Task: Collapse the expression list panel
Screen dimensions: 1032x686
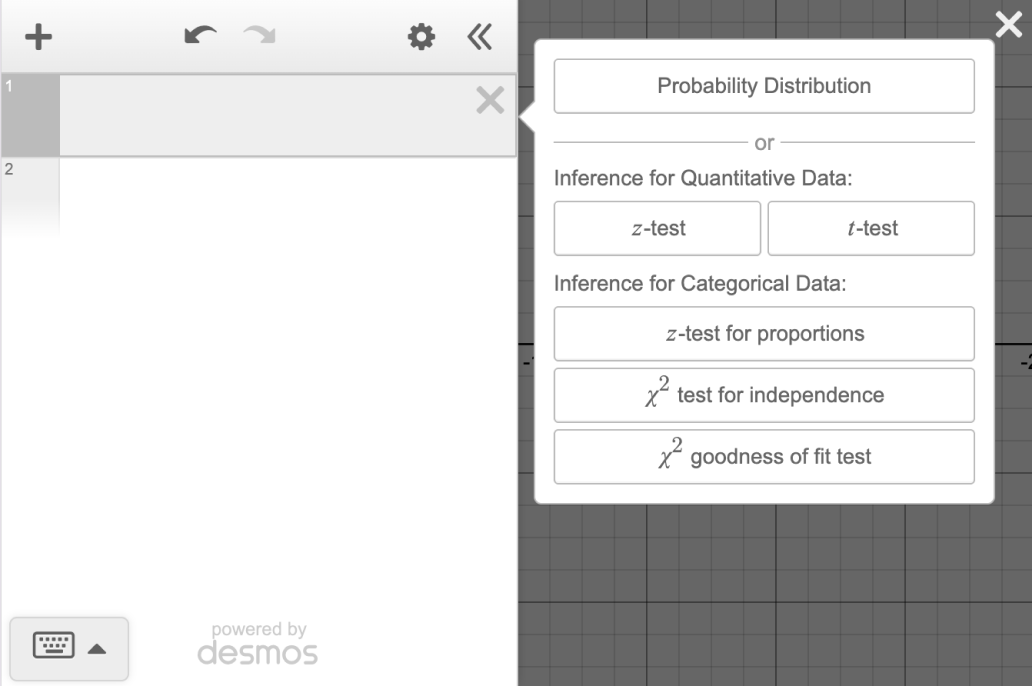Action: [480, 37]
